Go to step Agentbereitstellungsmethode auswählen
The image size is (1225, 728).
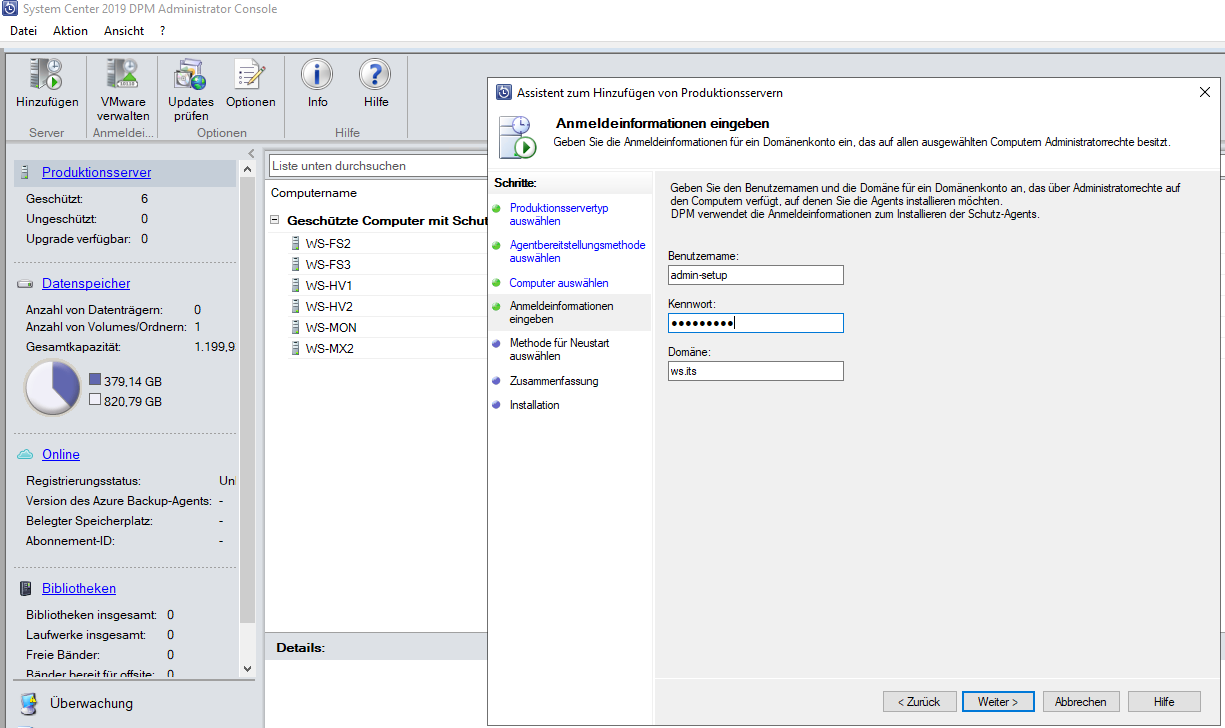(577, 251)
